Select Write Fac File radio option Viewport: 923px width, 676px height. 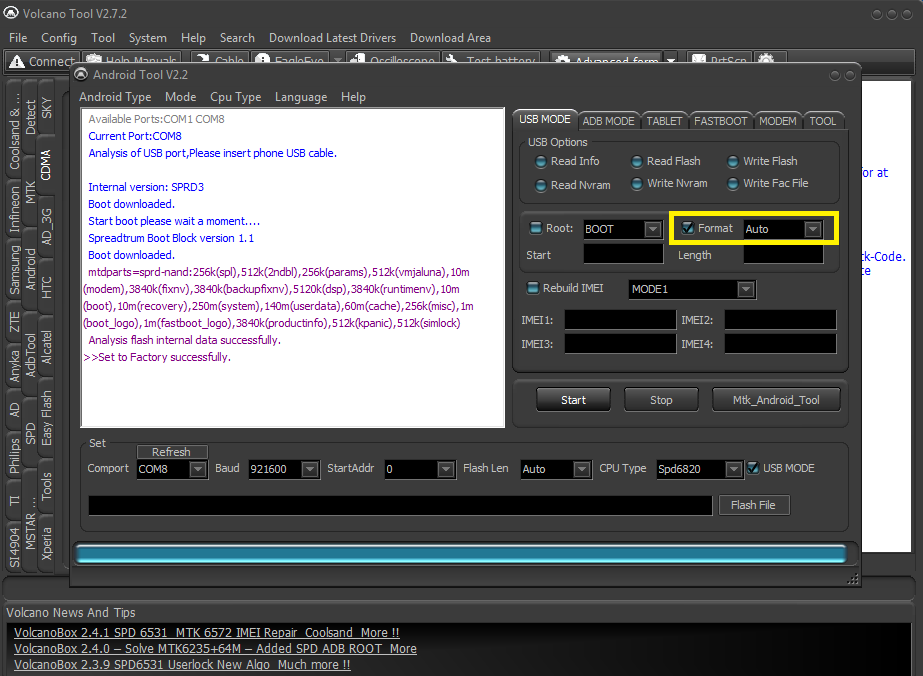[733, 184]
